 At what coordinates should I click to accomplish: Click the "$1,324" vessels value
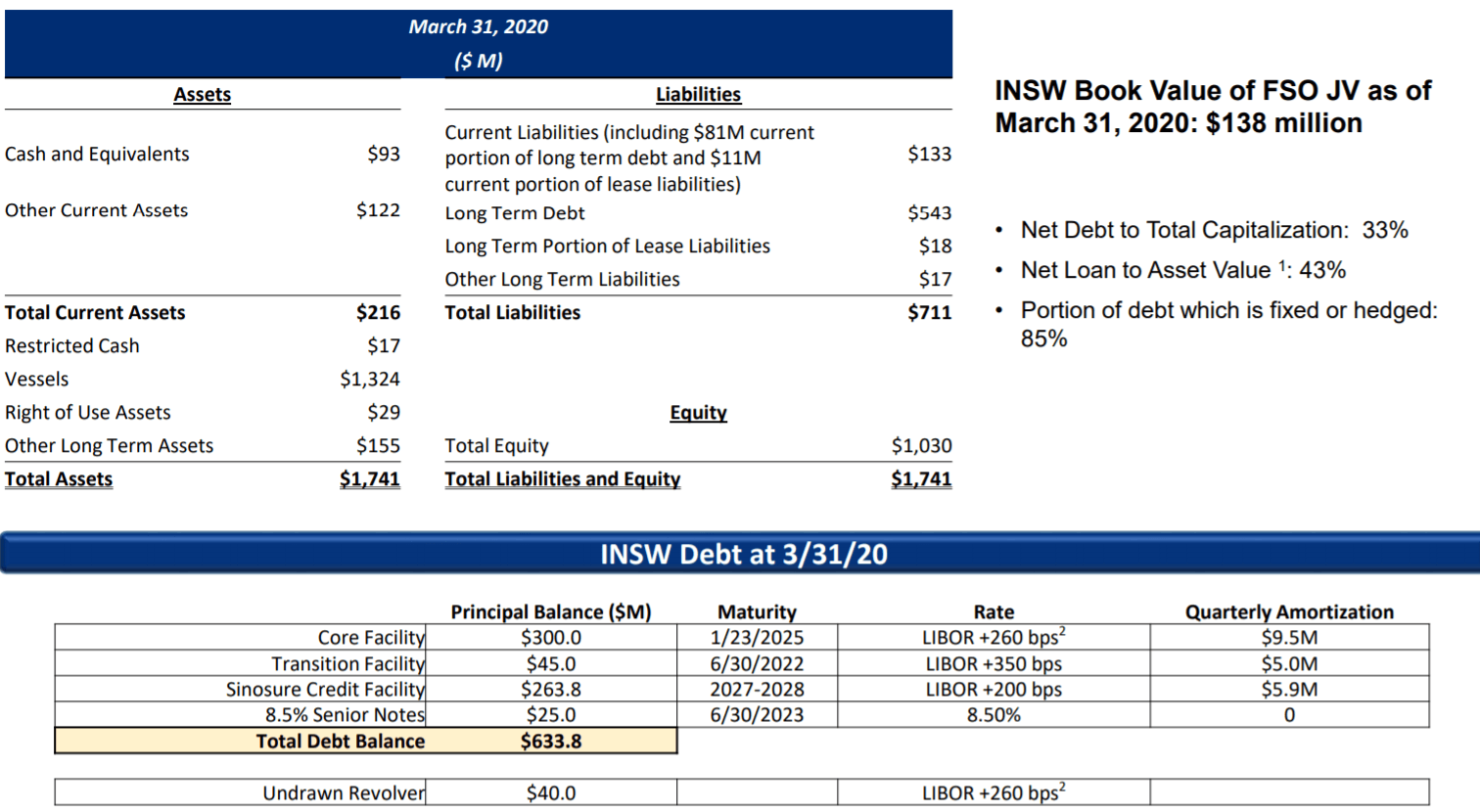pos(370,379)
